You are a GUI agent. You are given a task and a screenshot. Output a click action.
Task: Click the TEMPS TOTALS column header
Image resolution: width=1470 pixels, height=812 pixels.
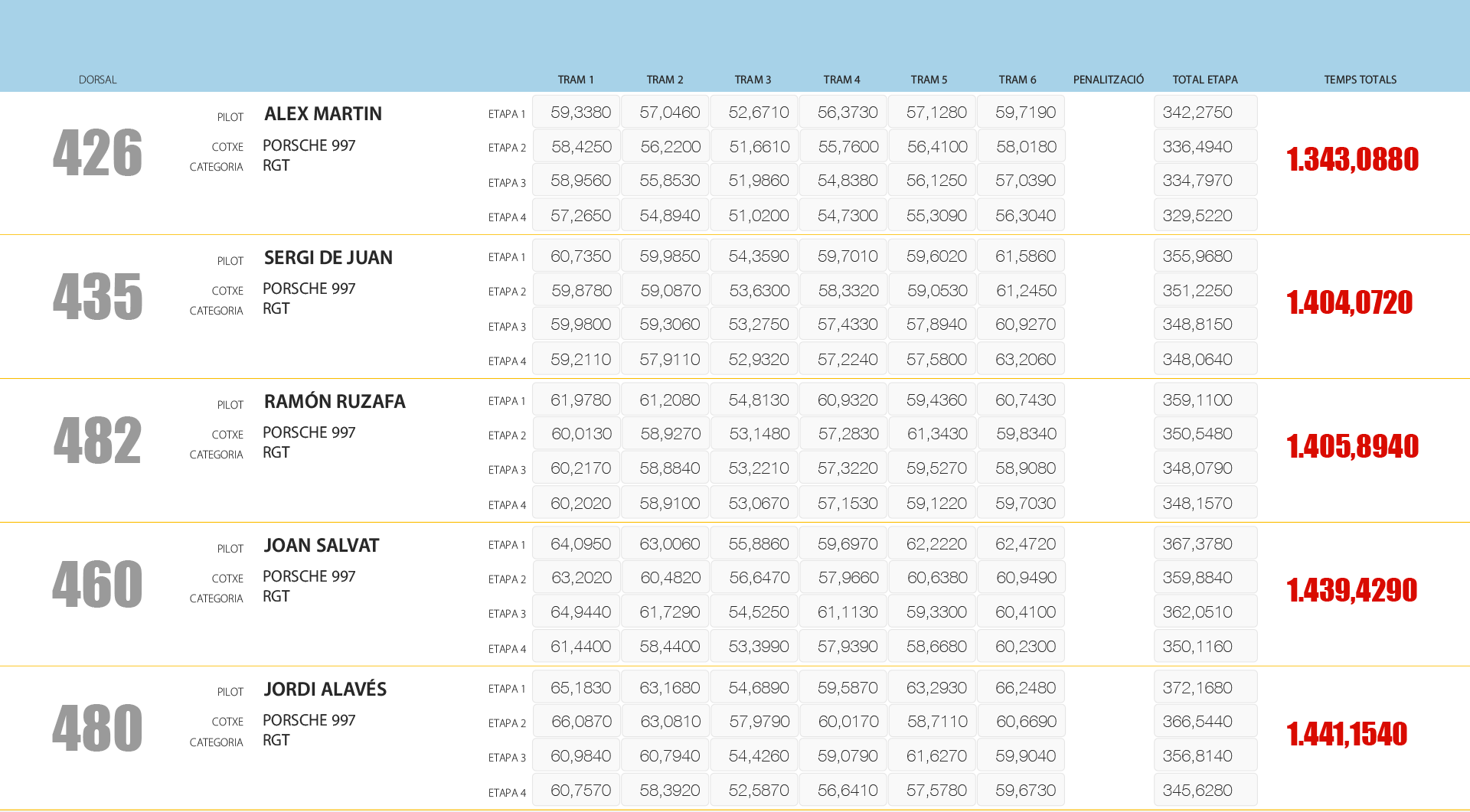pyautogui.click(x=1360, y=80)
